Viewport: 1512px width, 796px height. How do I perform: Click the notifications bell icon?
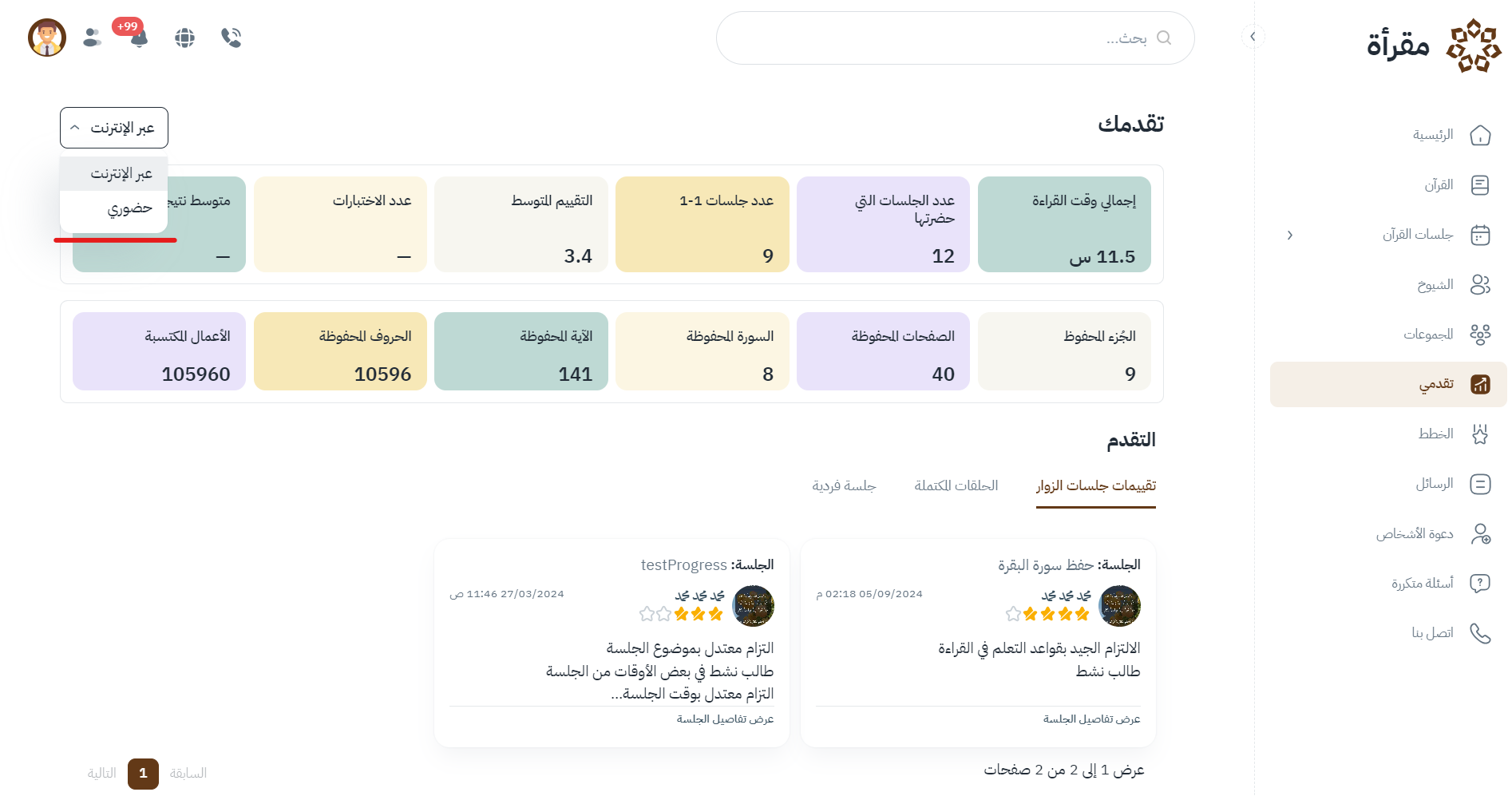pos(139,38)
